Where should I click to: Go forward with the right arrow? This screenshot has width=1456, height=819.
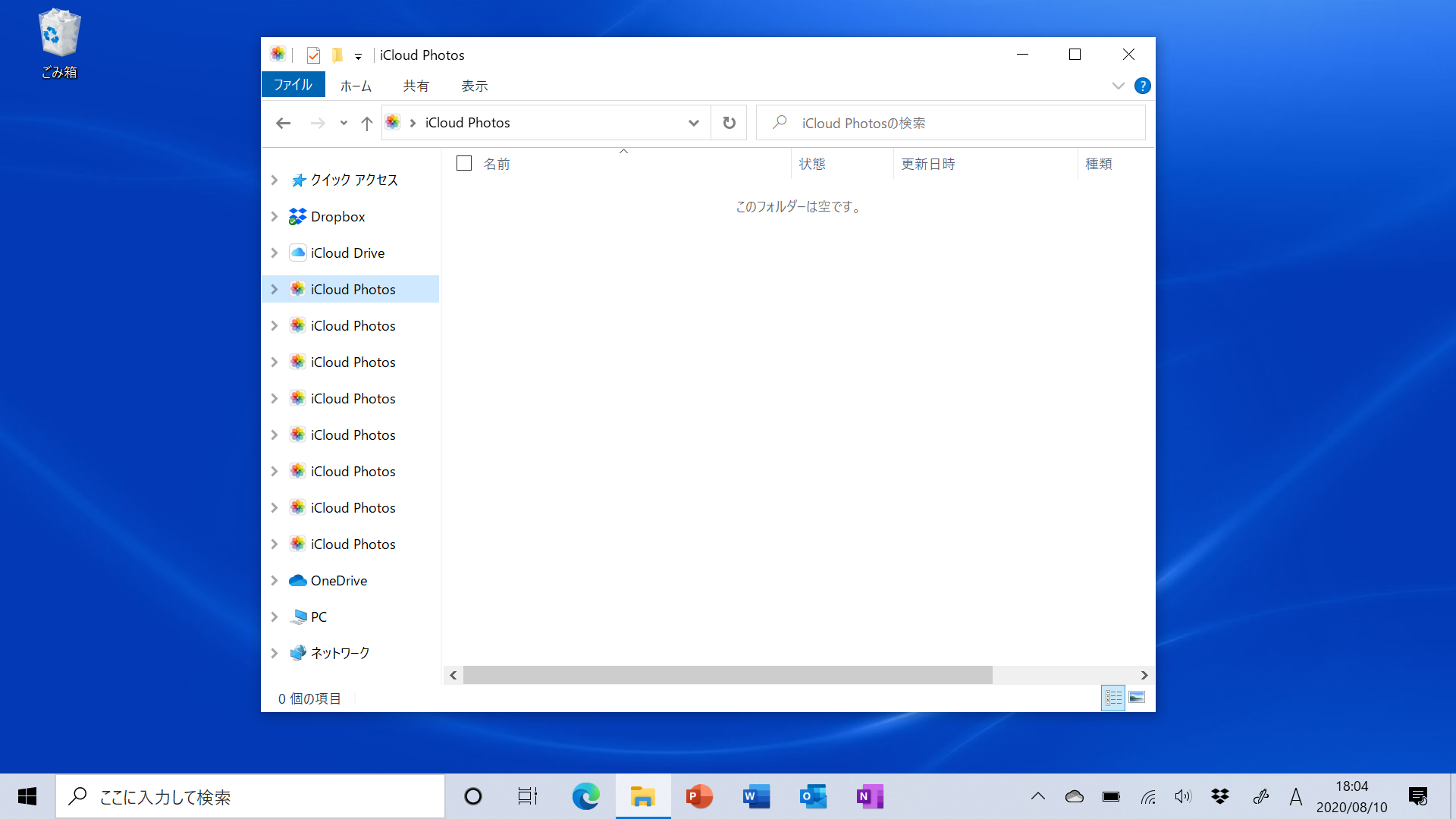coord(317,123)
